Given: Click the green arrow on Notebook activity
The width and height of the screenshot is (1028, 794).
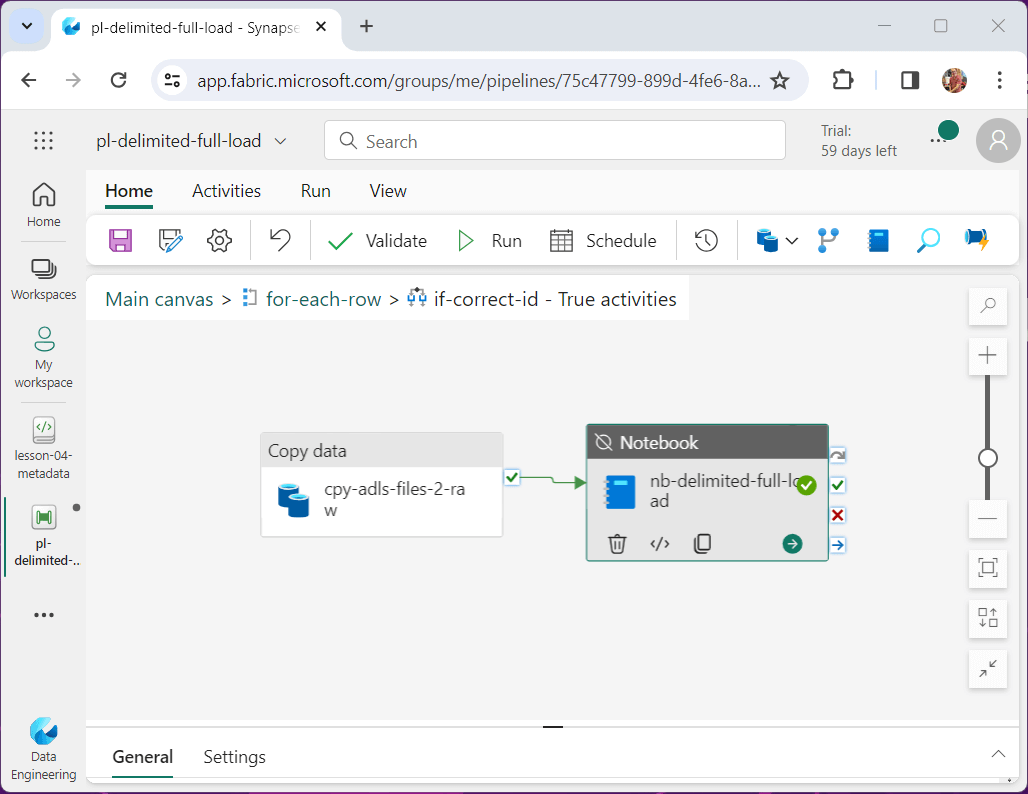Looking at the screenshot, I should tap(792, 544).
